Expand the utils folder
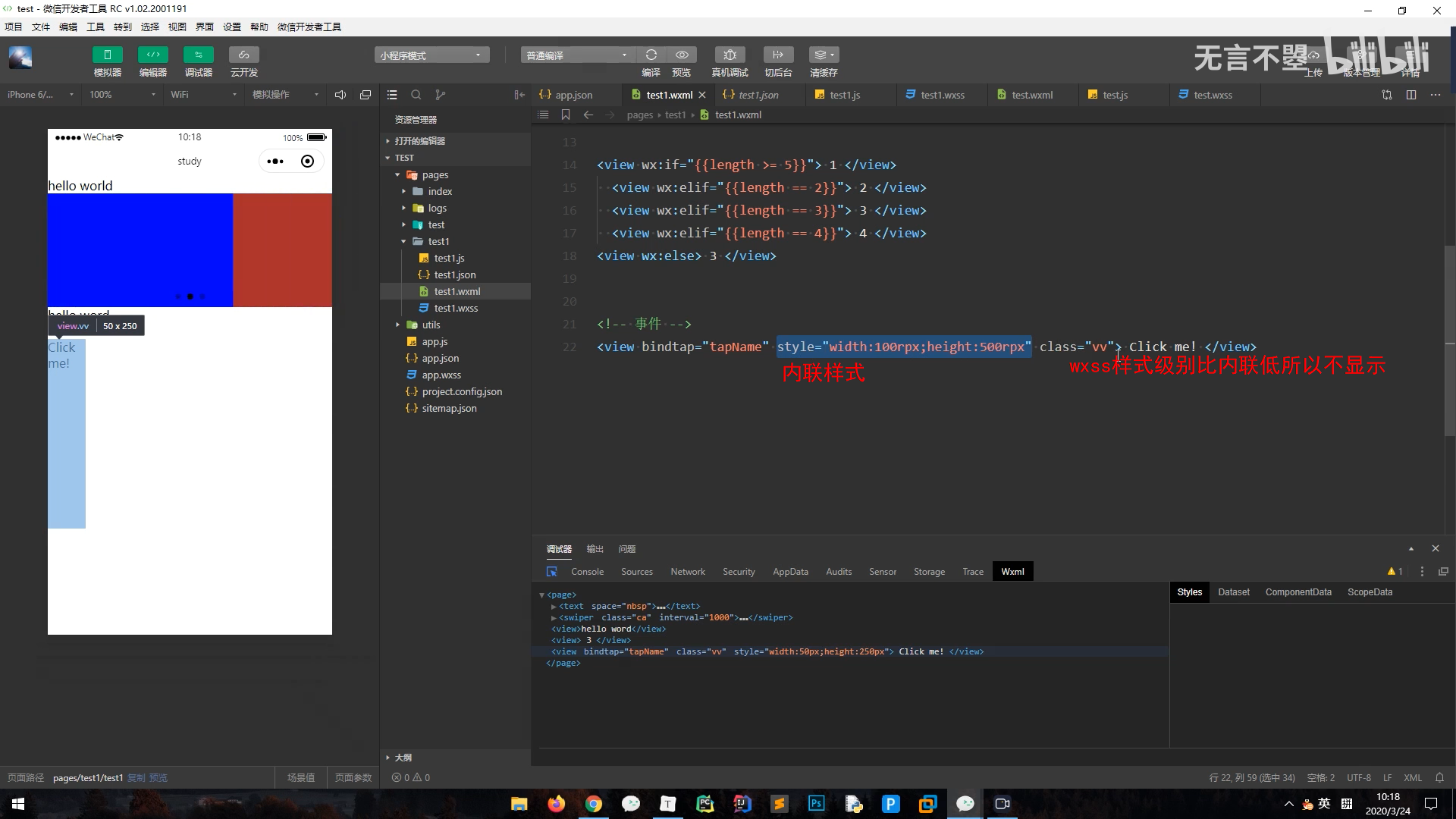Viewport: 1456px width, 819px height. [431, 325]
